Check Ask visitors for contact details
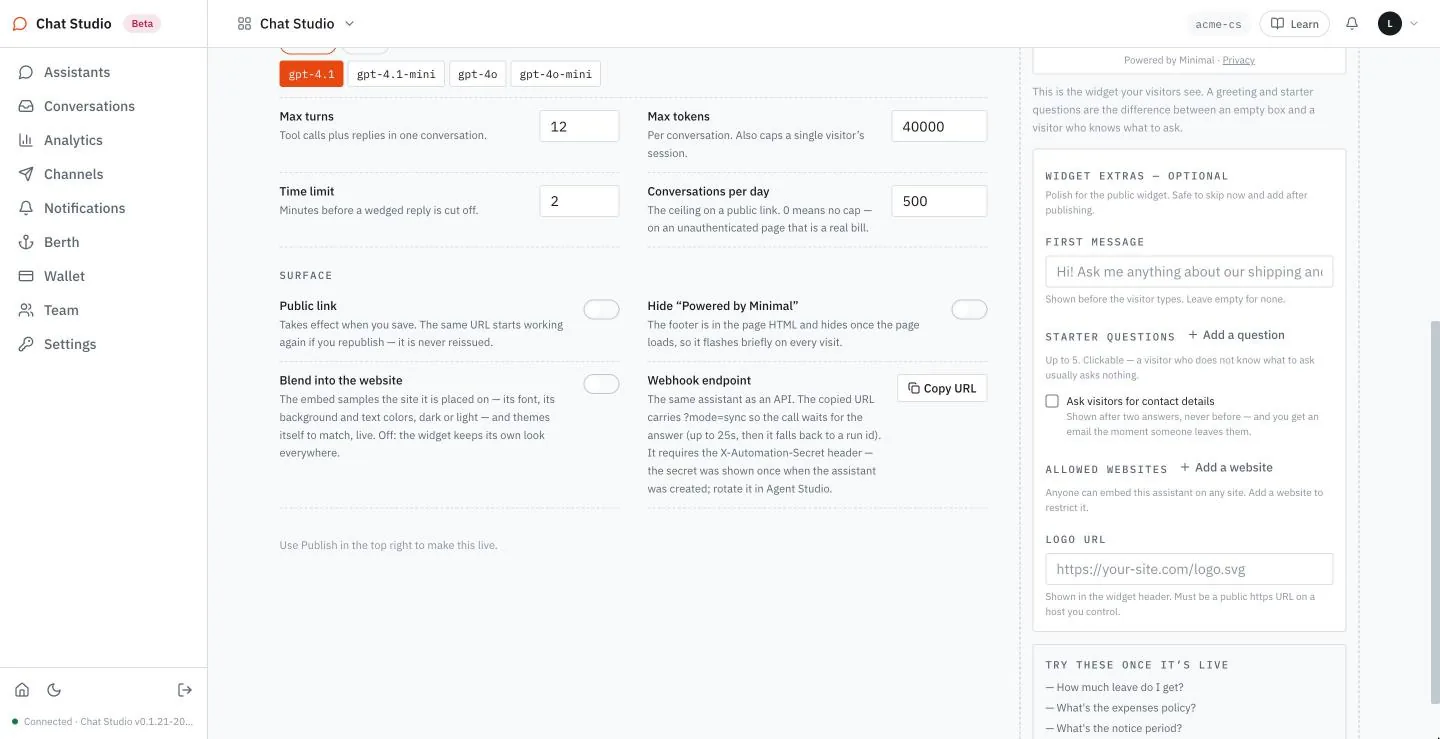This screenshot has width=1440, height=739. pyautogui.click(x=1052, y=401)
